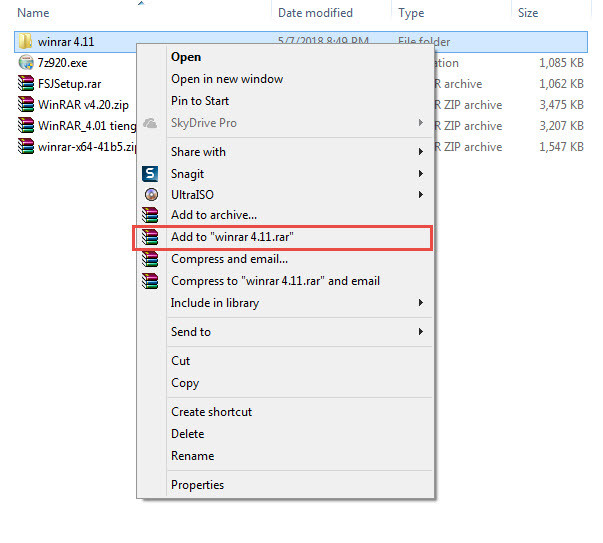This screenshot has height=543, width=603.
Task: Click the WinRAR_4.01 tieng archive icon
Action: [x=26, y=125]
